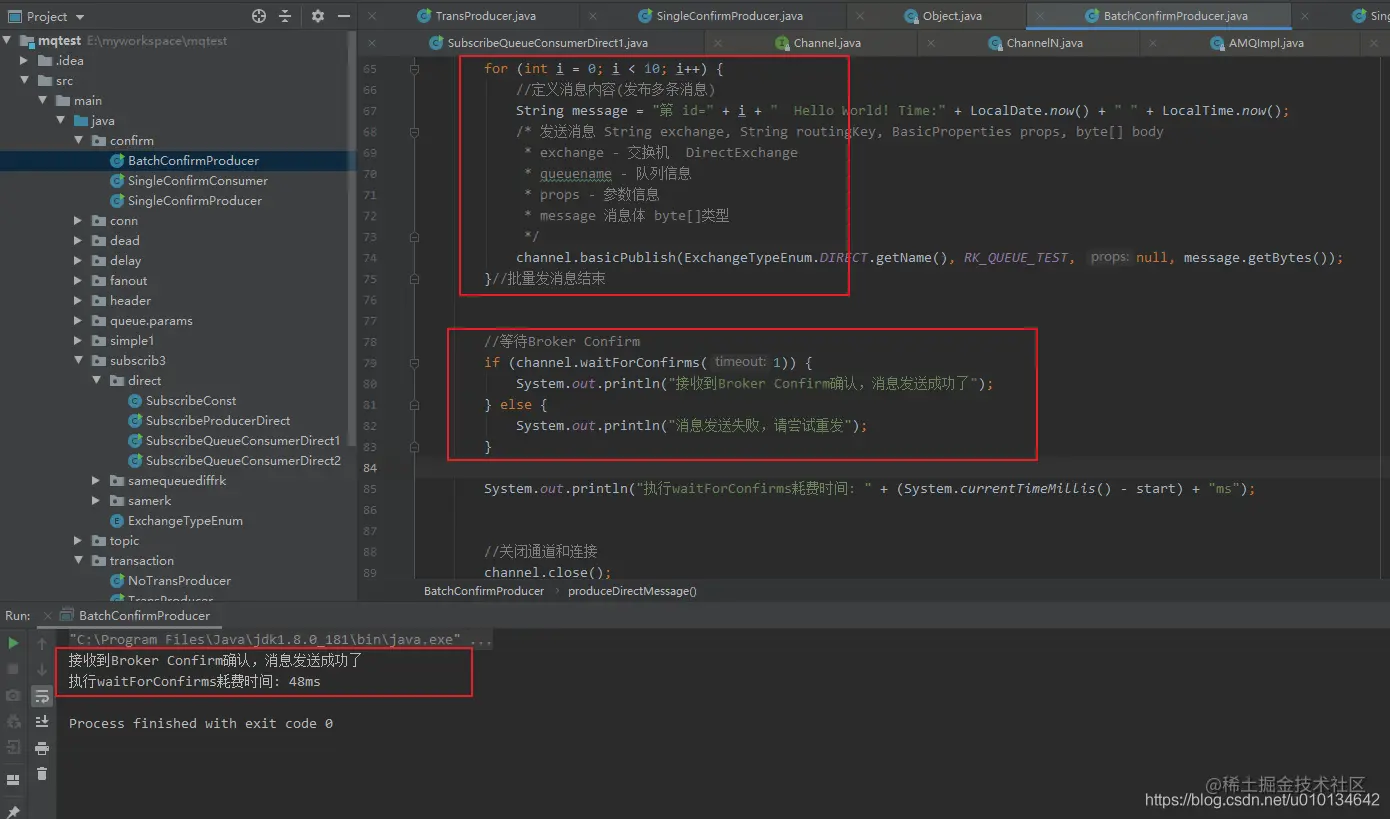This screenshot has width=1390, height=819.
Task: Rerun BatchConfirmProducer with green arrow
Action: point(13,643)
